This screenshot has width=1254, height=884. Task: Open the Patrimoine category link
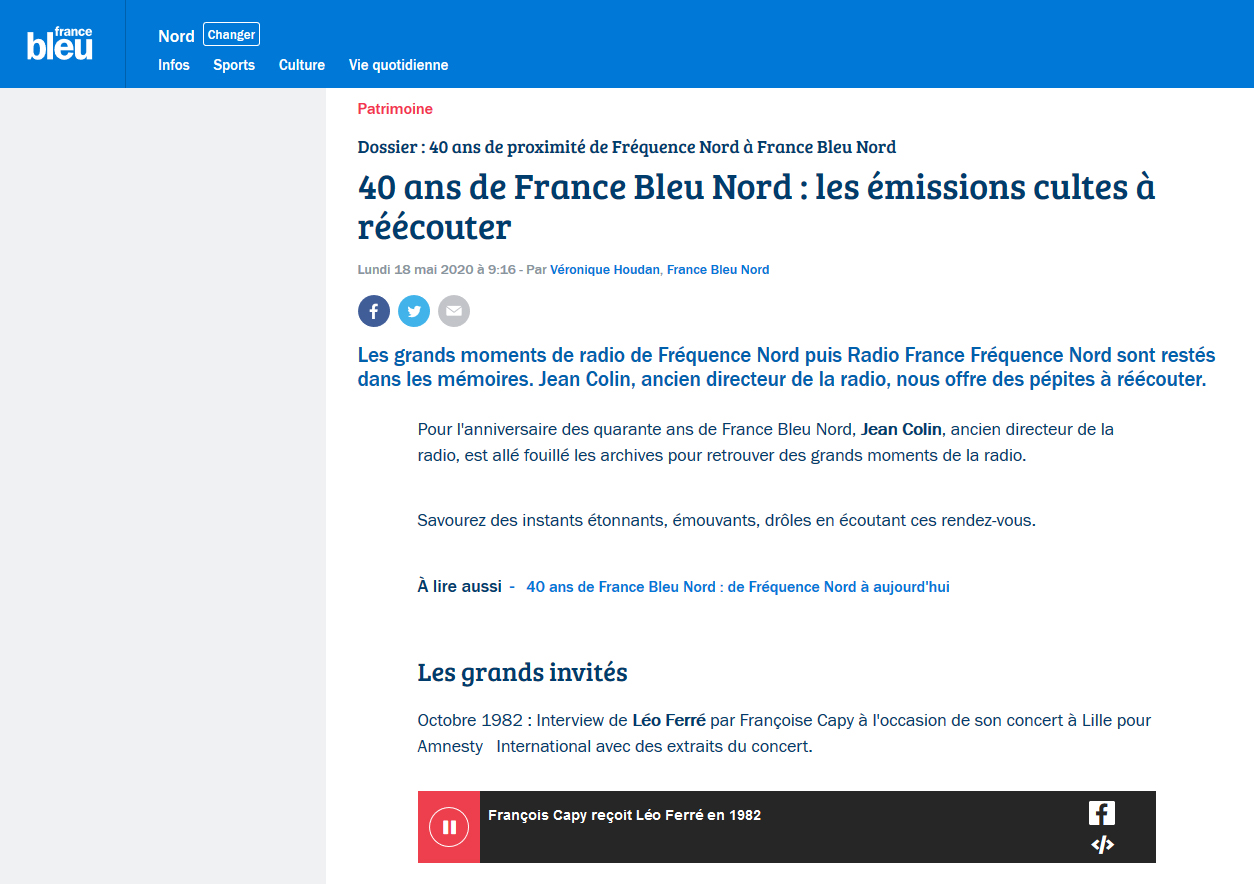[395, 109]
